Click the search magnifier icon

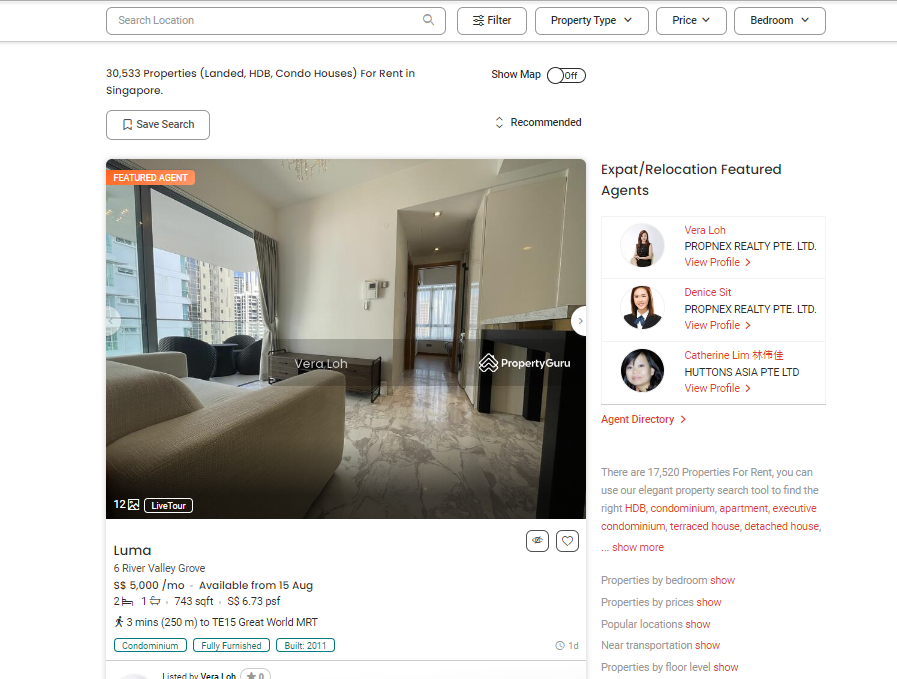(x=428, y=20)
